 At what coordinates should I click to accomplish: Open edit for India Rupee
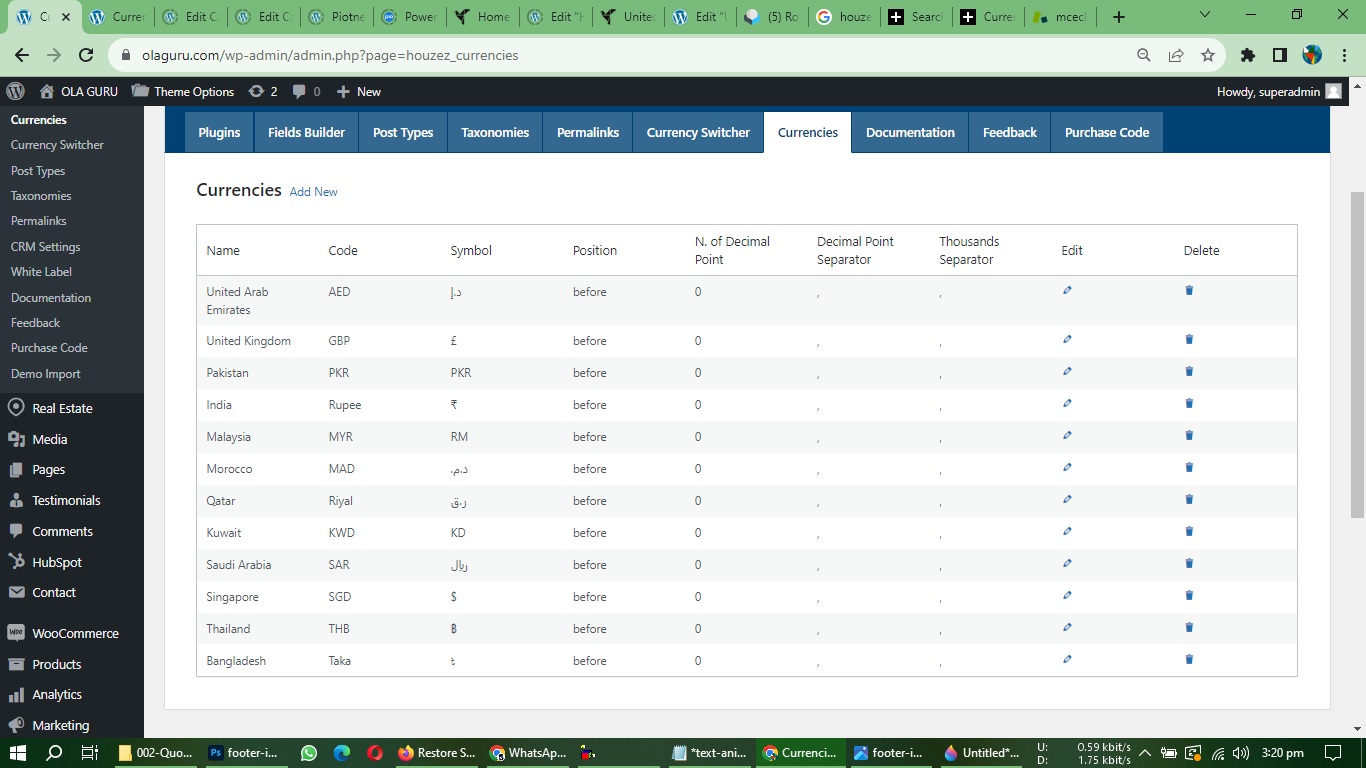click(x=1067, y=403)
